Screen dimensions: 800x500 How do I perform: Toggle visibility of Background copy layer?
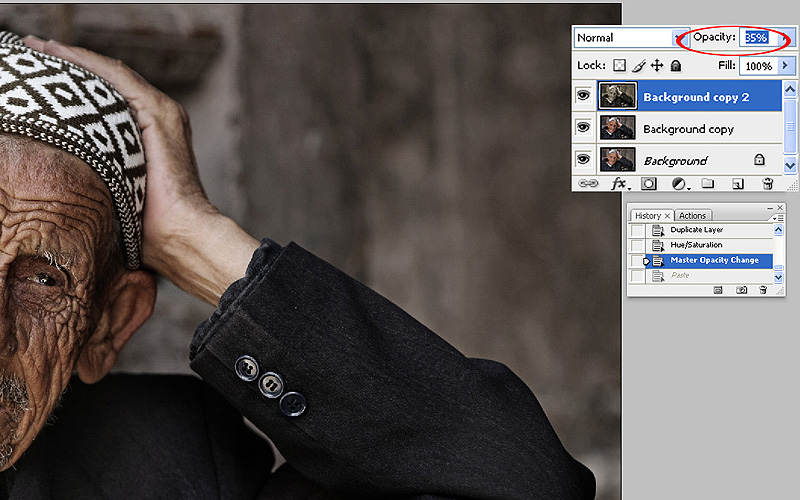click(x=583, y=128)
